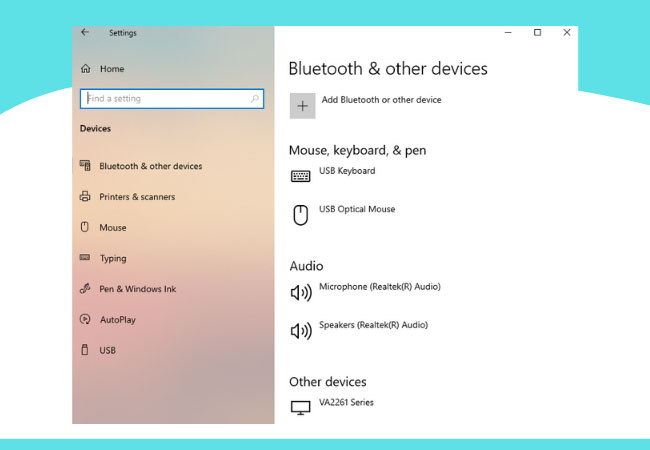Click the VA2261 Series monitor icon

(x=301, y=407)
